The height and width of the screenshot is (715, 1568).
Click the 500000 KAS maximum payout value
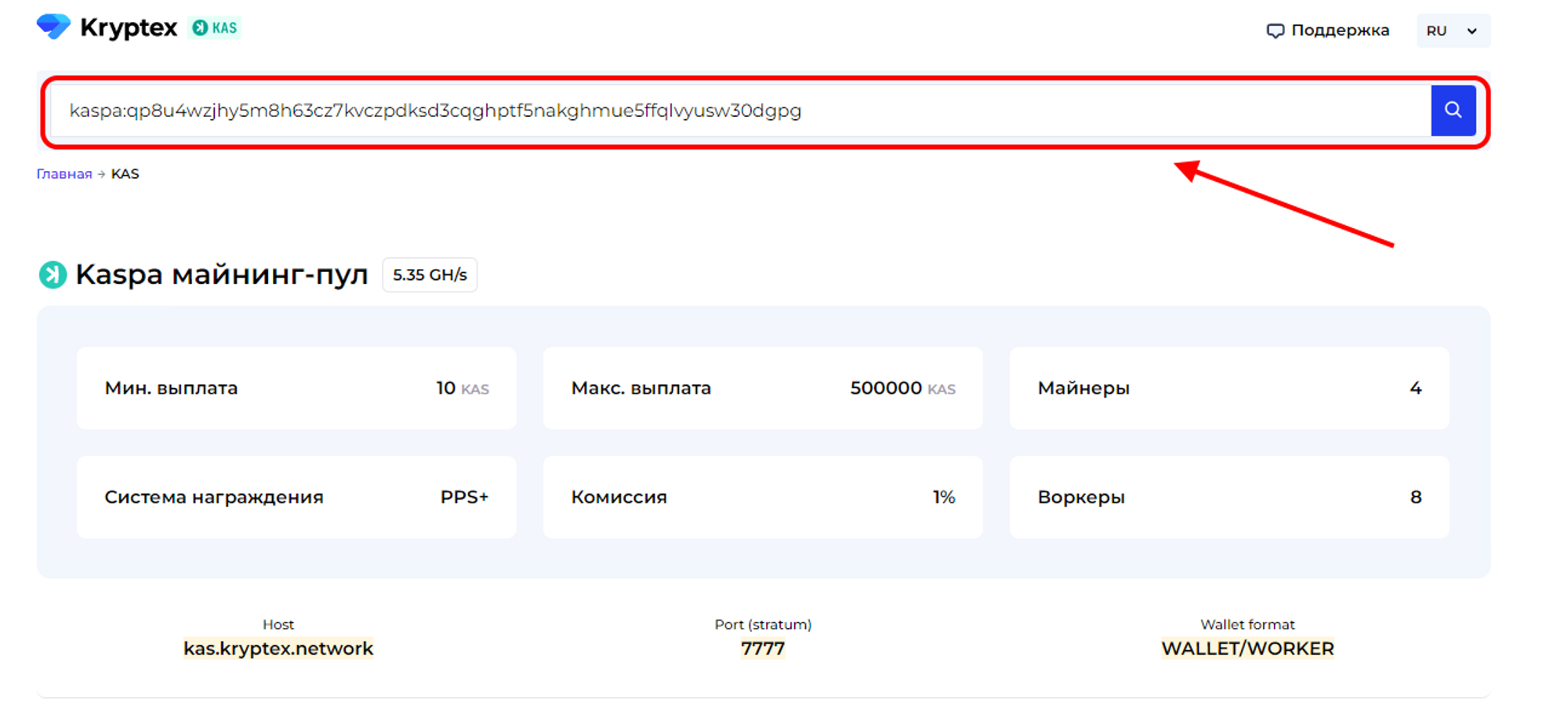[x=902, y=388]
